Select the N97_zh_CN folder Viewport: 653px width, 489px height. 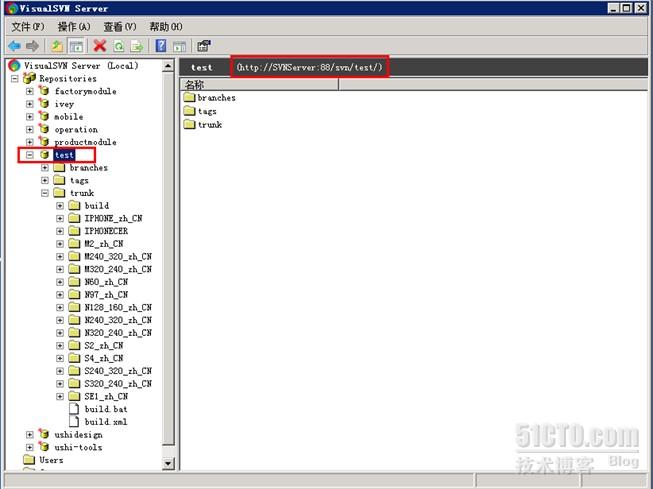[x=106, y=294]
